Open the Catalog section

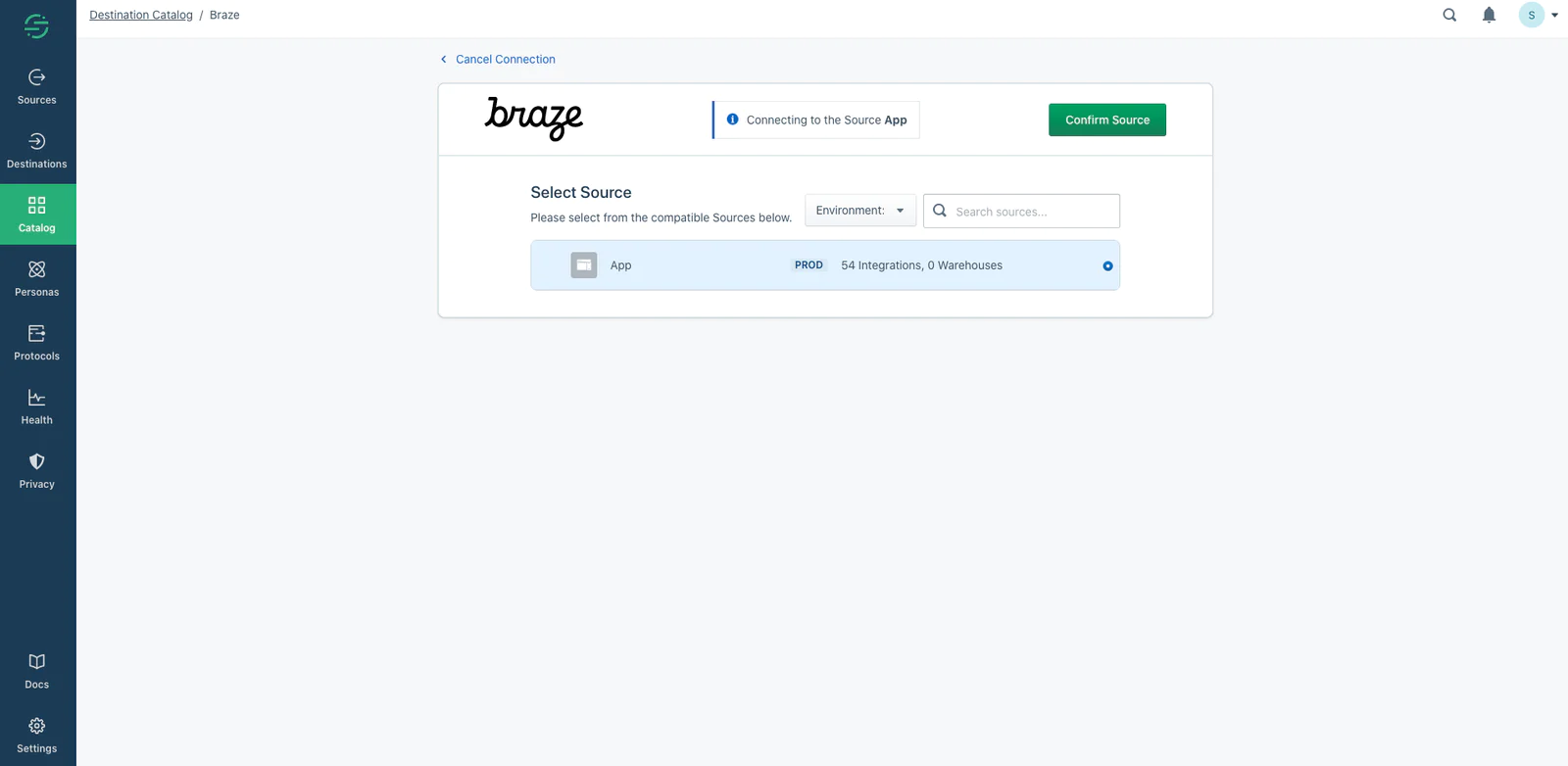[x=37, y=215]
